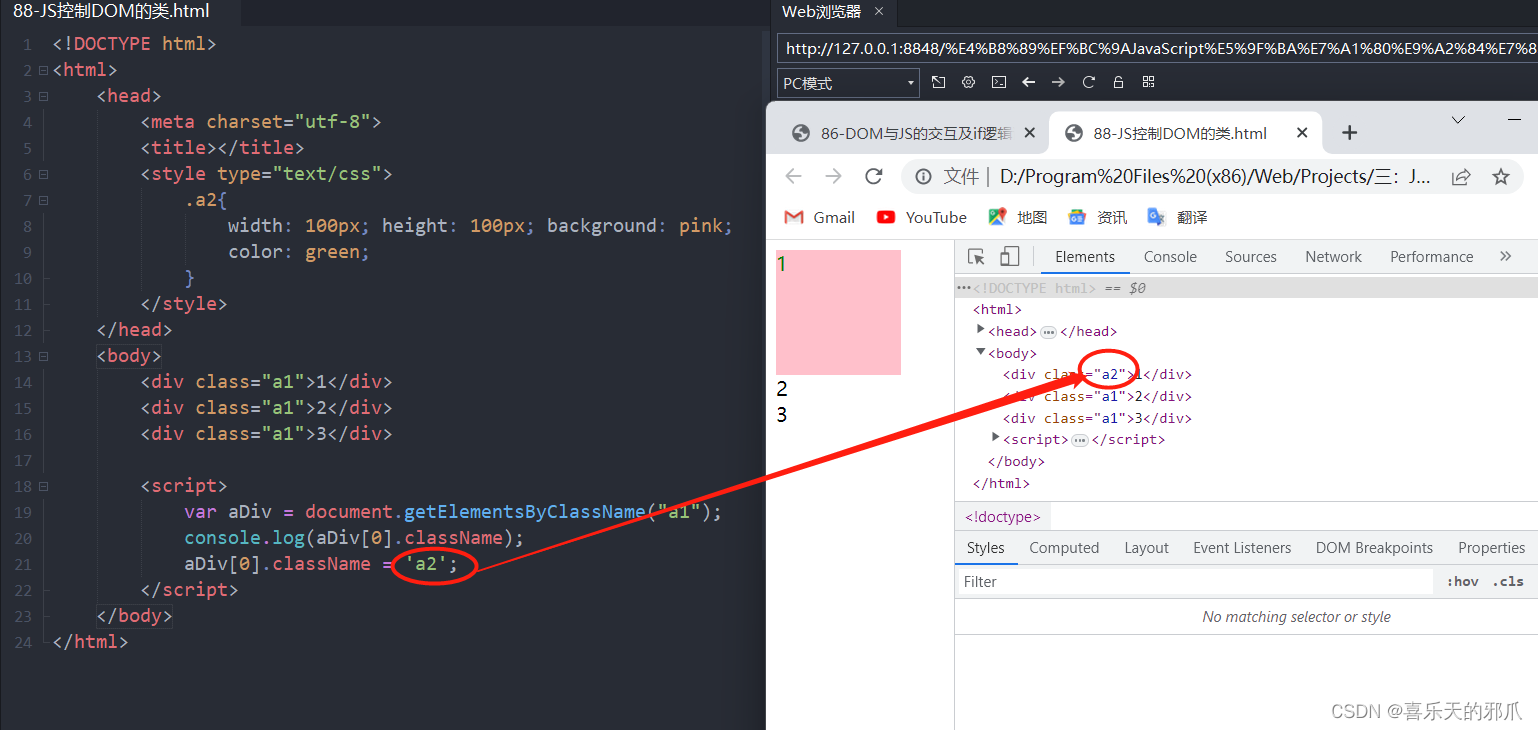Click Chrome forward navigation arrow
The width and height of the screenshot is (1538, 730).
click(834, 177)
